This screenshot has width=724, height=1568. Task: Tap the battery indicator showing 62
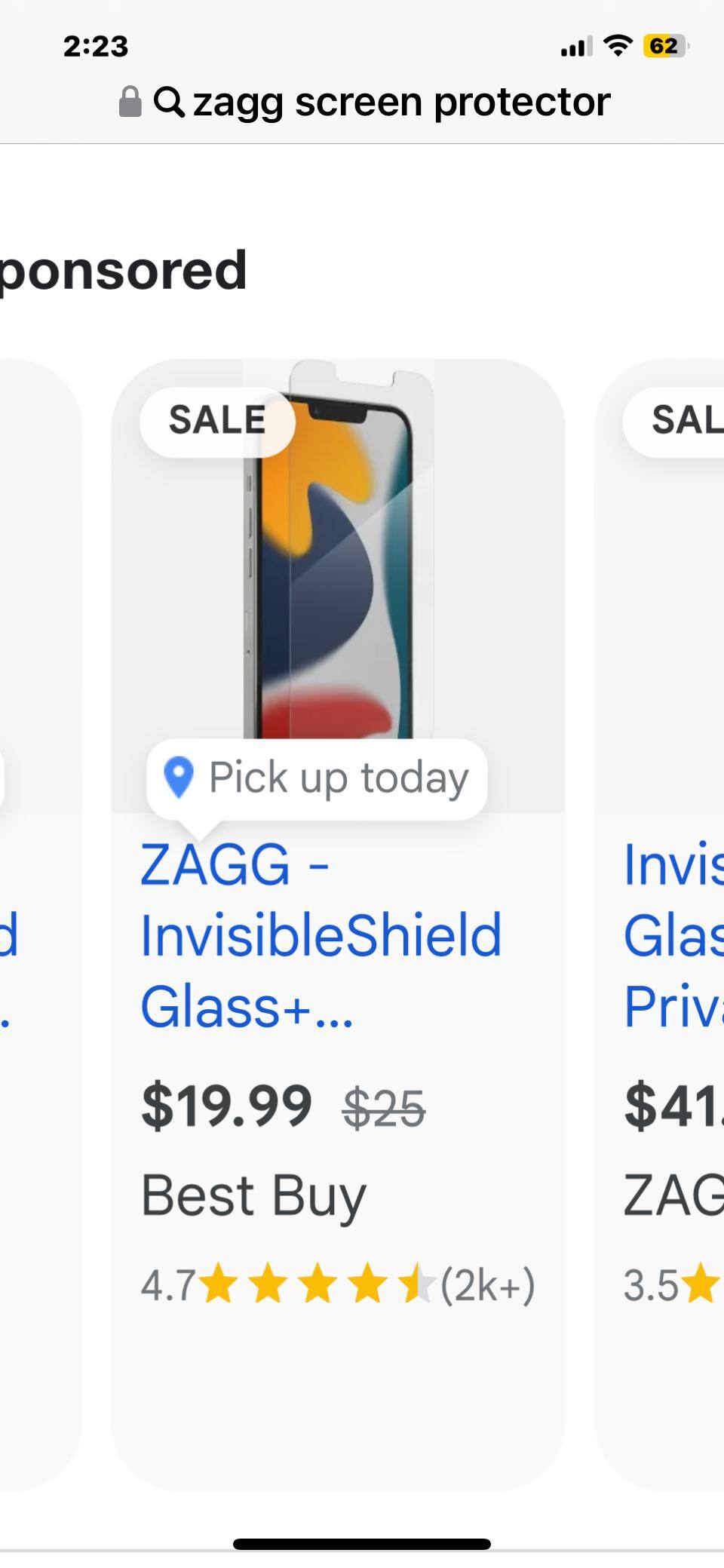coord(665,47)
